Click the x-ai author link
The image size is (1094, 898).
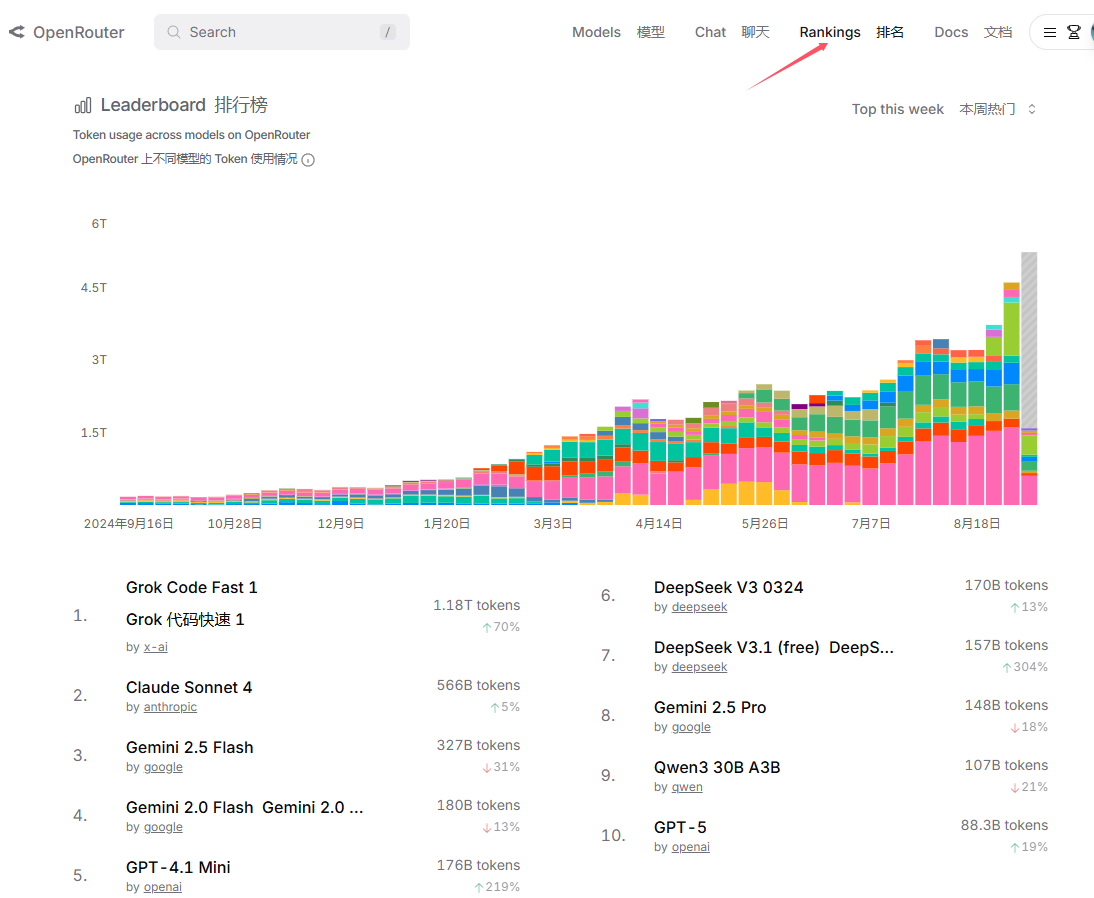click(x=155, y=647)
